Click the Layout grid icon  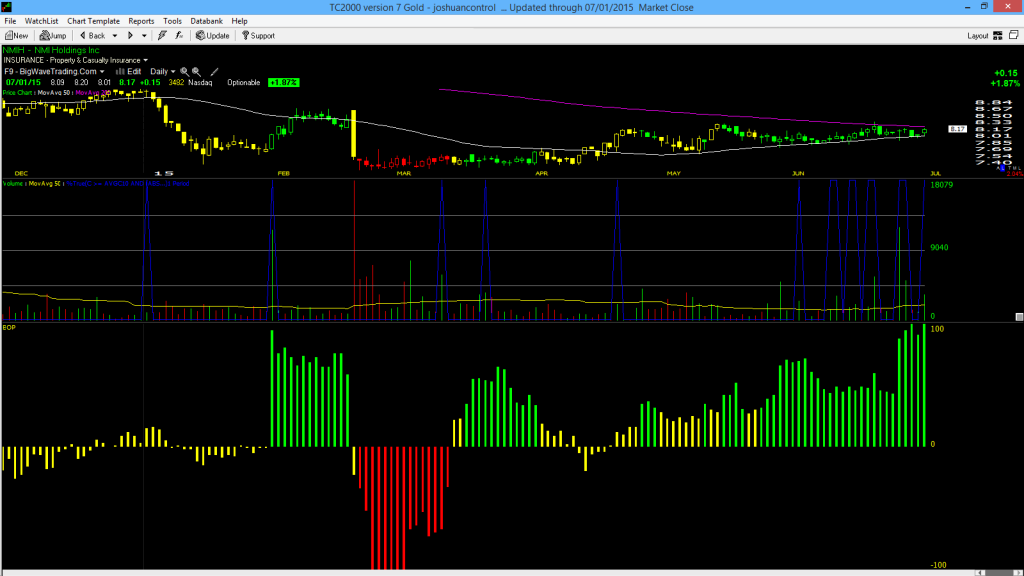pos(998,35)
